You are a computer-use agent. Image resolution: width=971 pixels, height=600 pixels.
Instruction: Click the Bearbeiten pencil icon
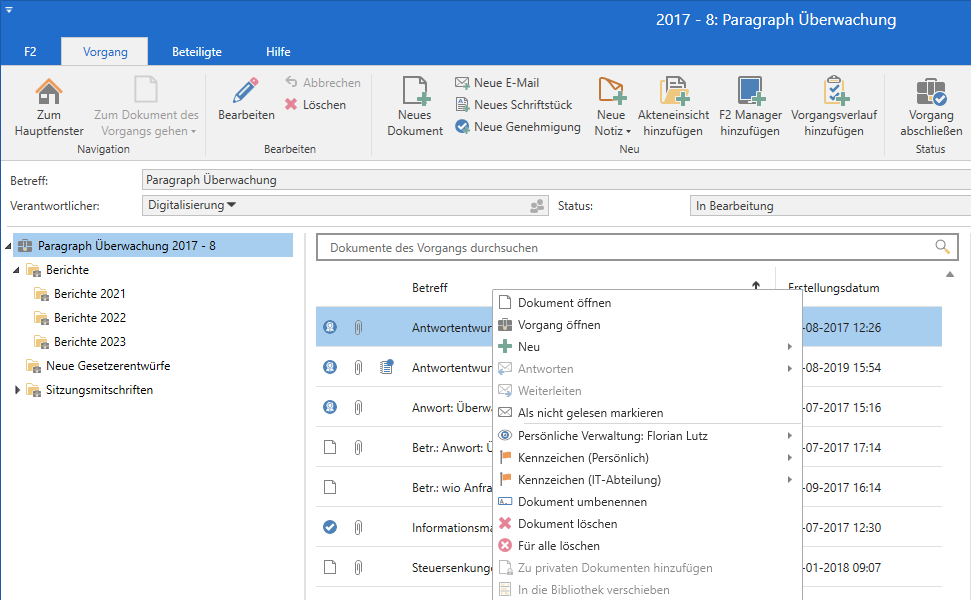(x=245, y=92)
